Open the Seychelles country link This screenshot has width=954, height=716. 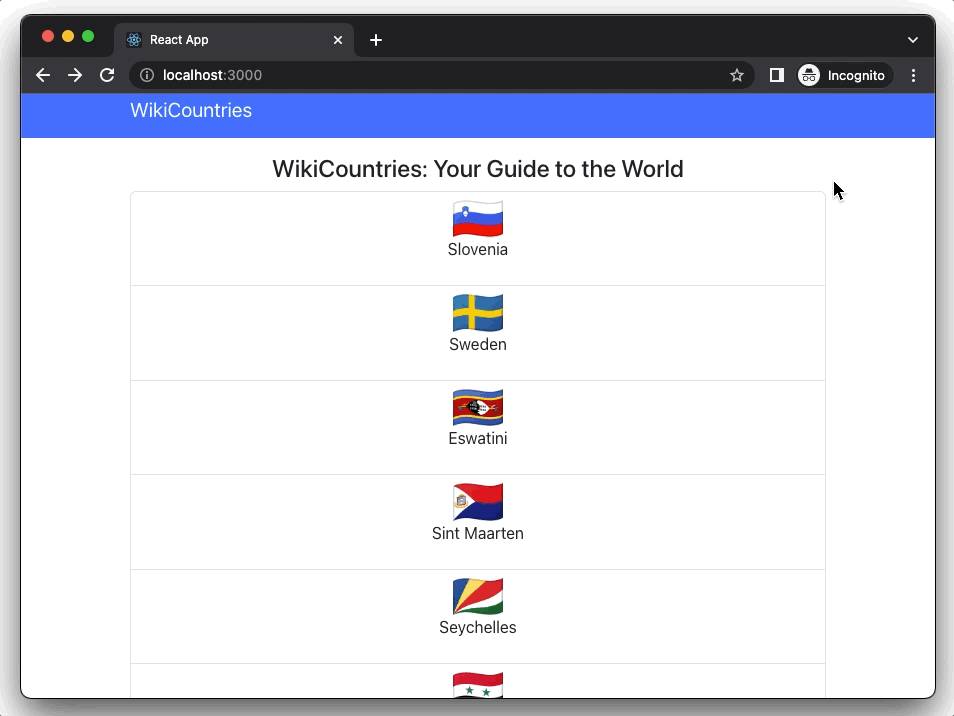click(x=477, y=628)
